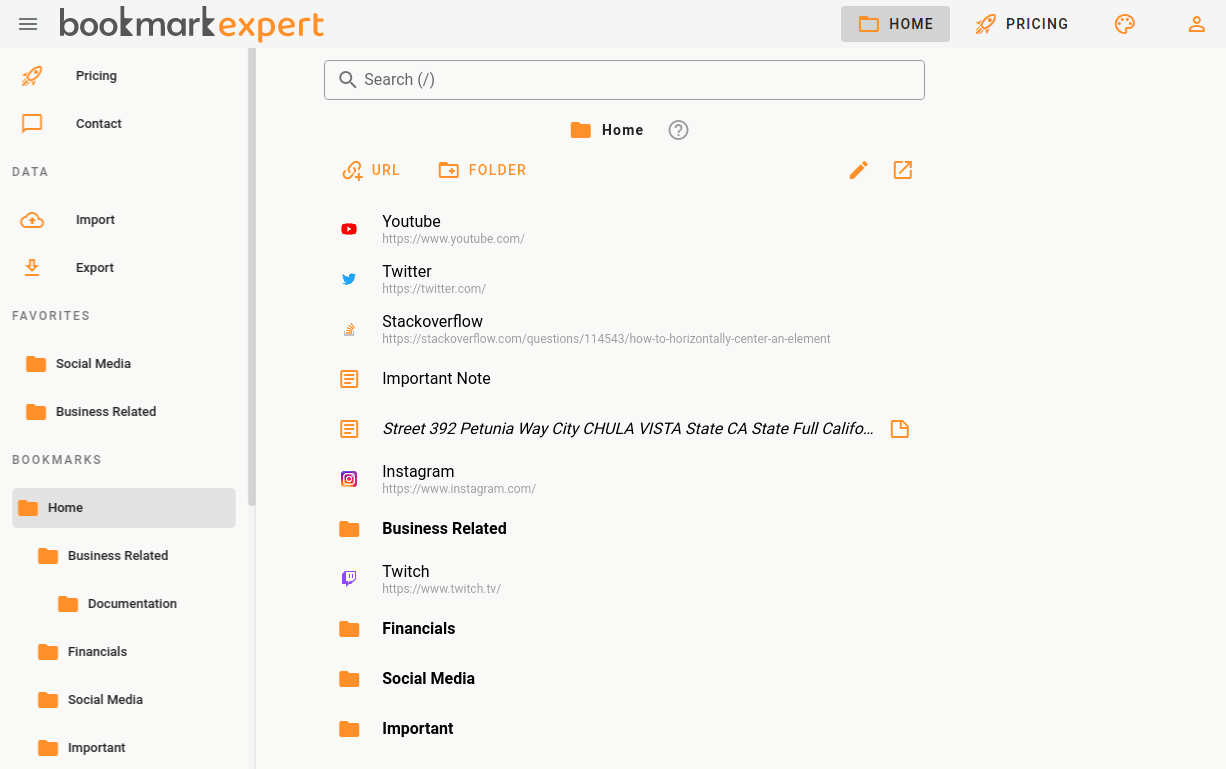Click the Import cloud upload icon
The width and height of the screenshot is (1226, 769).
32,220
